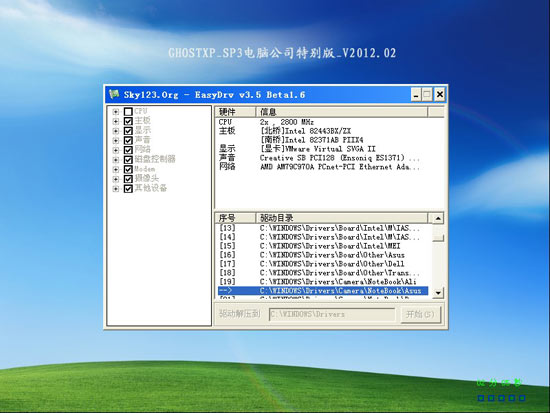Expand the CPU tree node

[x=115, y=112]
